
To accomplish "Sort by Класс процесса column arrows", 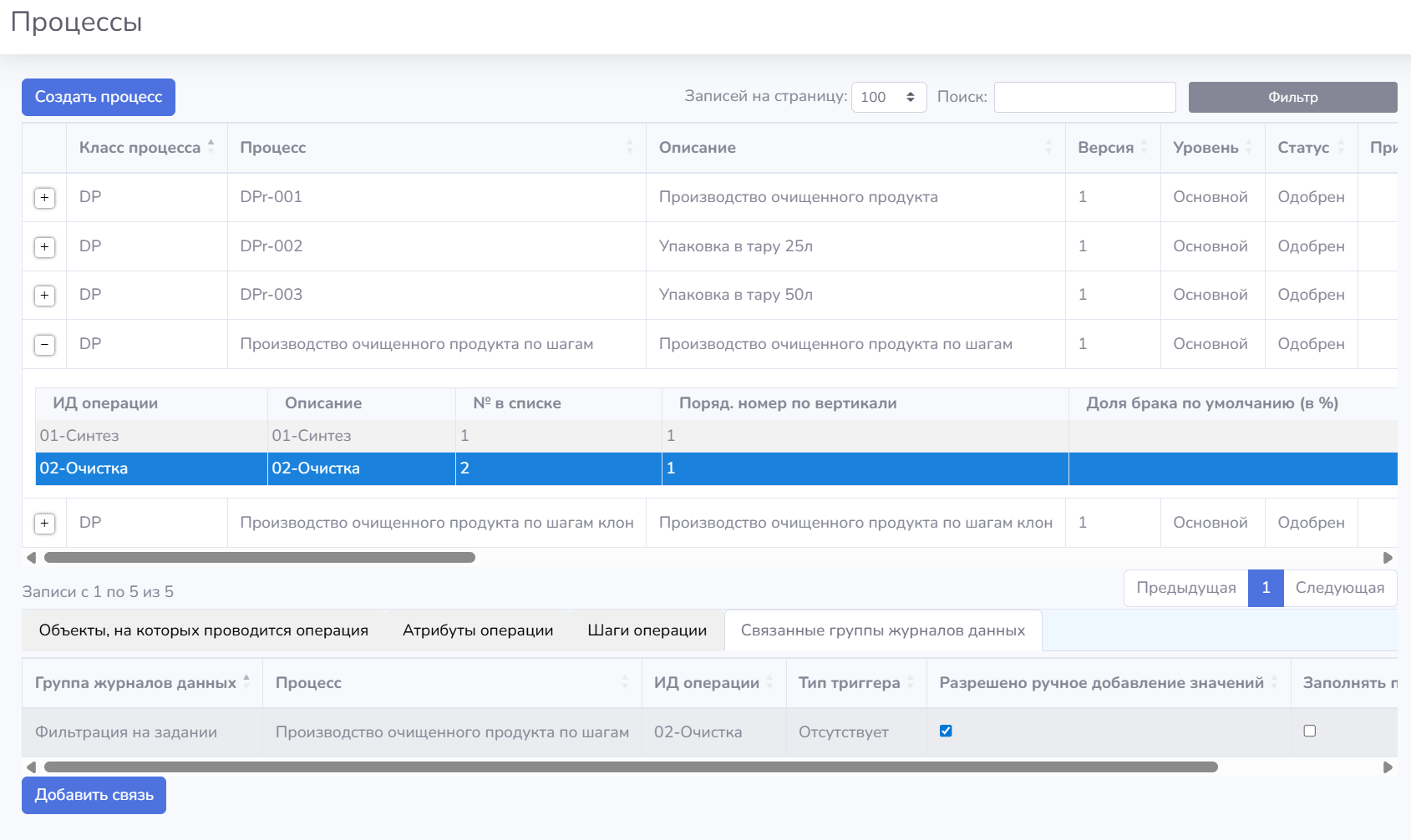I will tap(211, 147).
